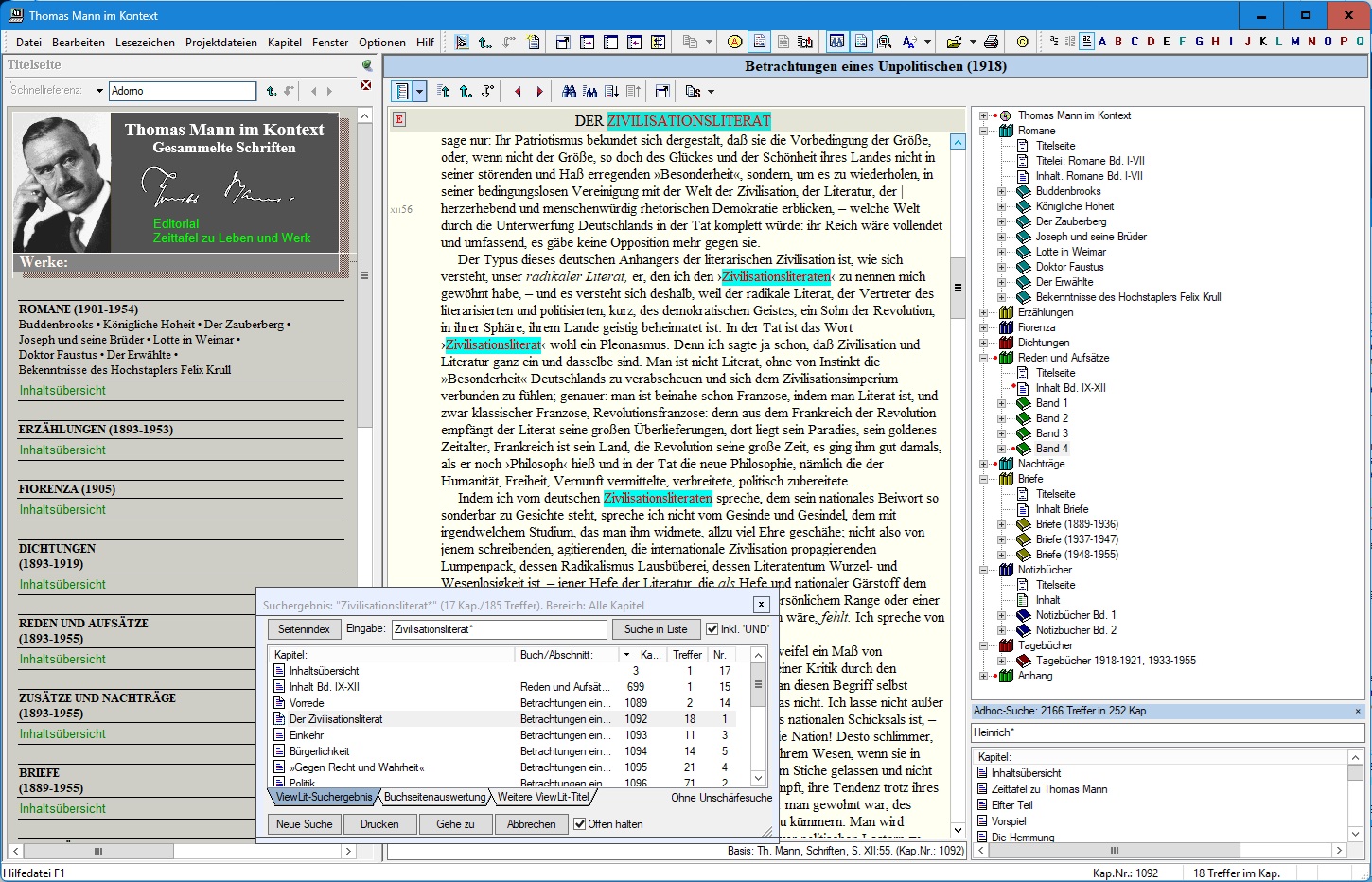
Task: Click the binoculars search icon above text
Action: click(x=569, y=92)
